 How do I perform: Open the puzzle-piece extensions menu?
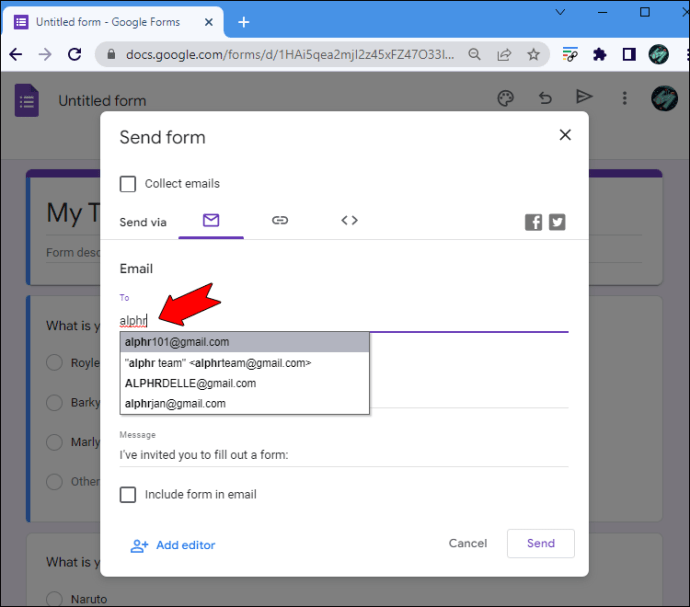(x=599, y=55)
